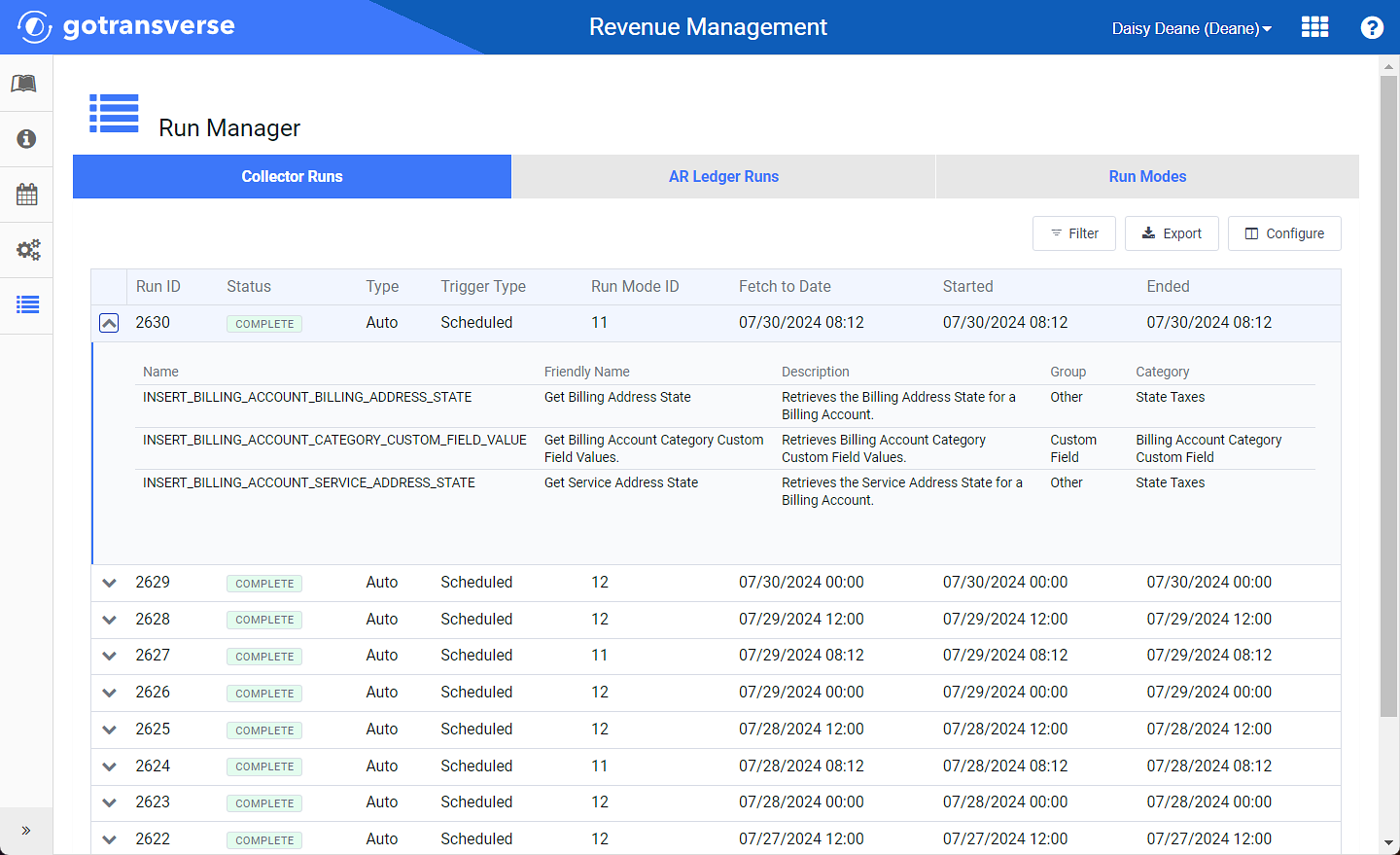This screenshot has height=855, width=1400.
Task: Expand run 2626 row
Action: point(109,693)
